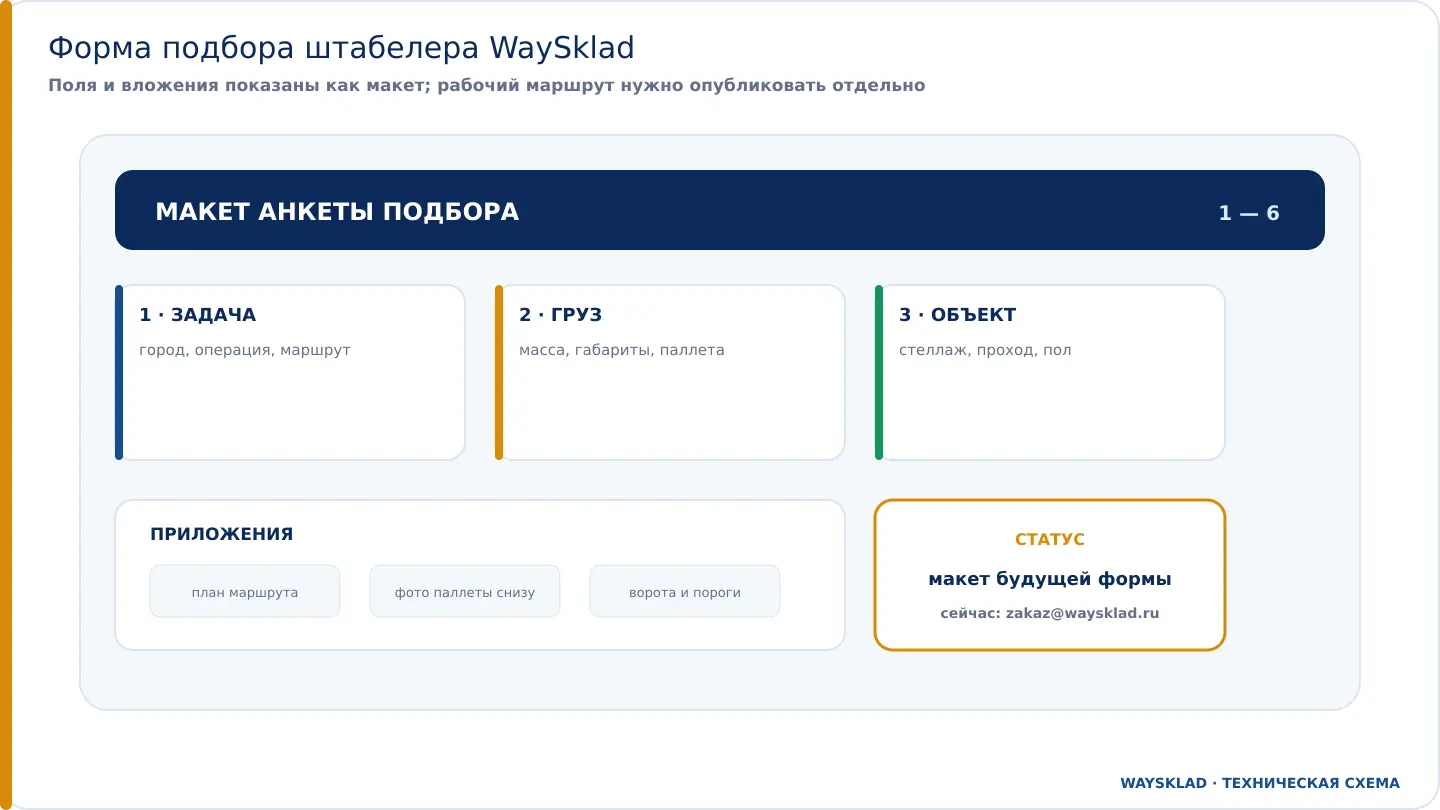Select the "3 · ОБЪЕКТ" card heading
The width and height of the screenshot is (1440, 810).
(x=958, y=315)
